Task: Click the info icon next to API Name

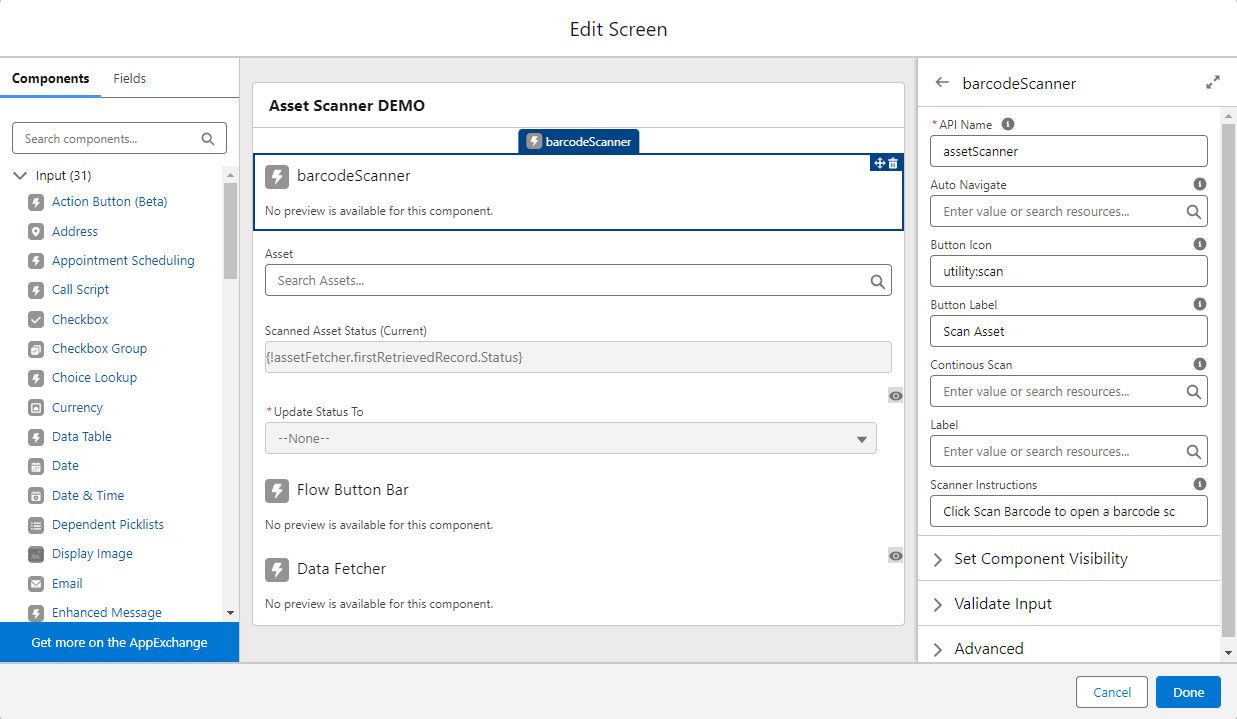Action: 1007,125
